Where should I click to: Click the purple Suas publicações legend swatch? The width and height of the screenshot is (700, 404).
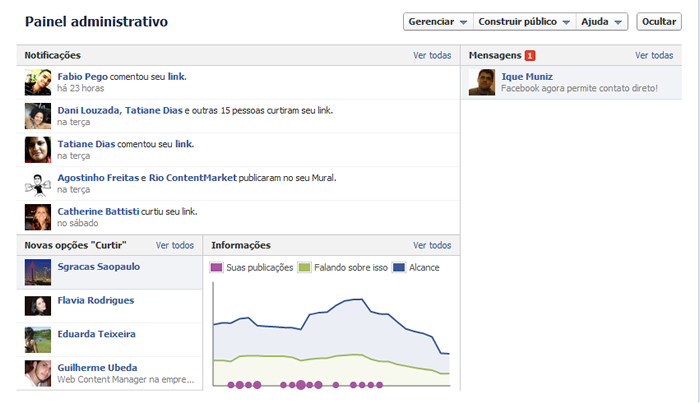[216, 267]
